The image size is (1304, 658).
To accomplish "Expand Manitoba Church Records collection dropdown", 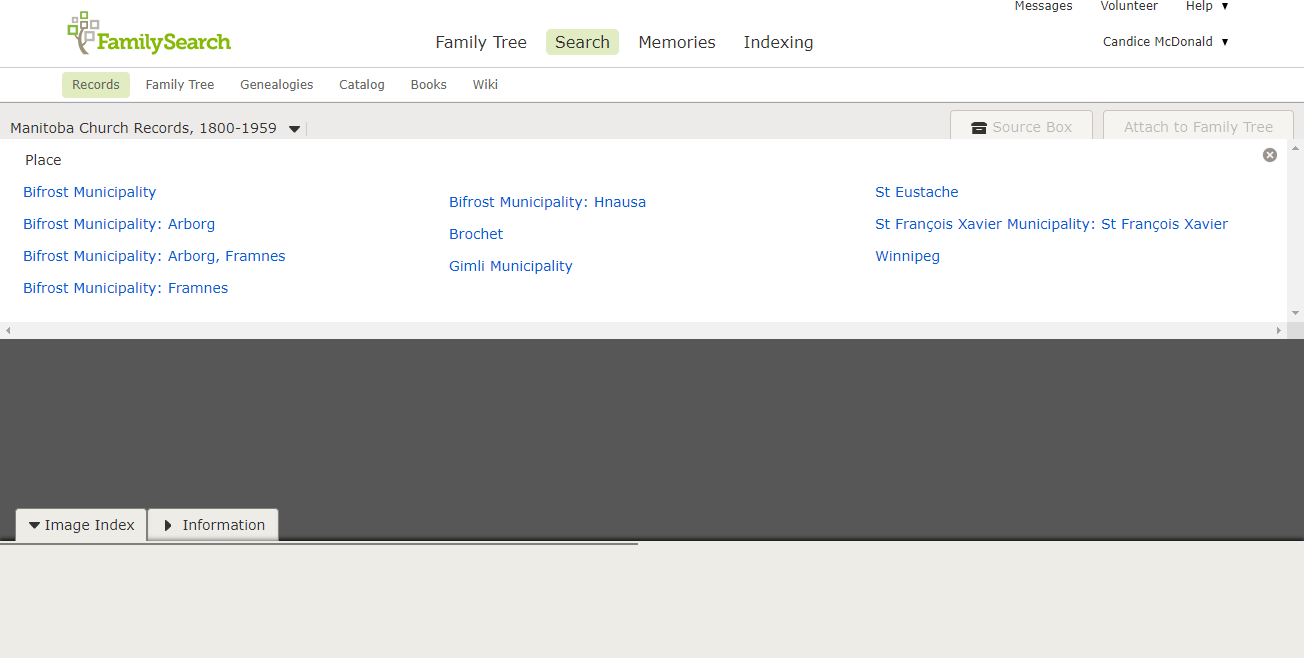I will tap(294, 129).
